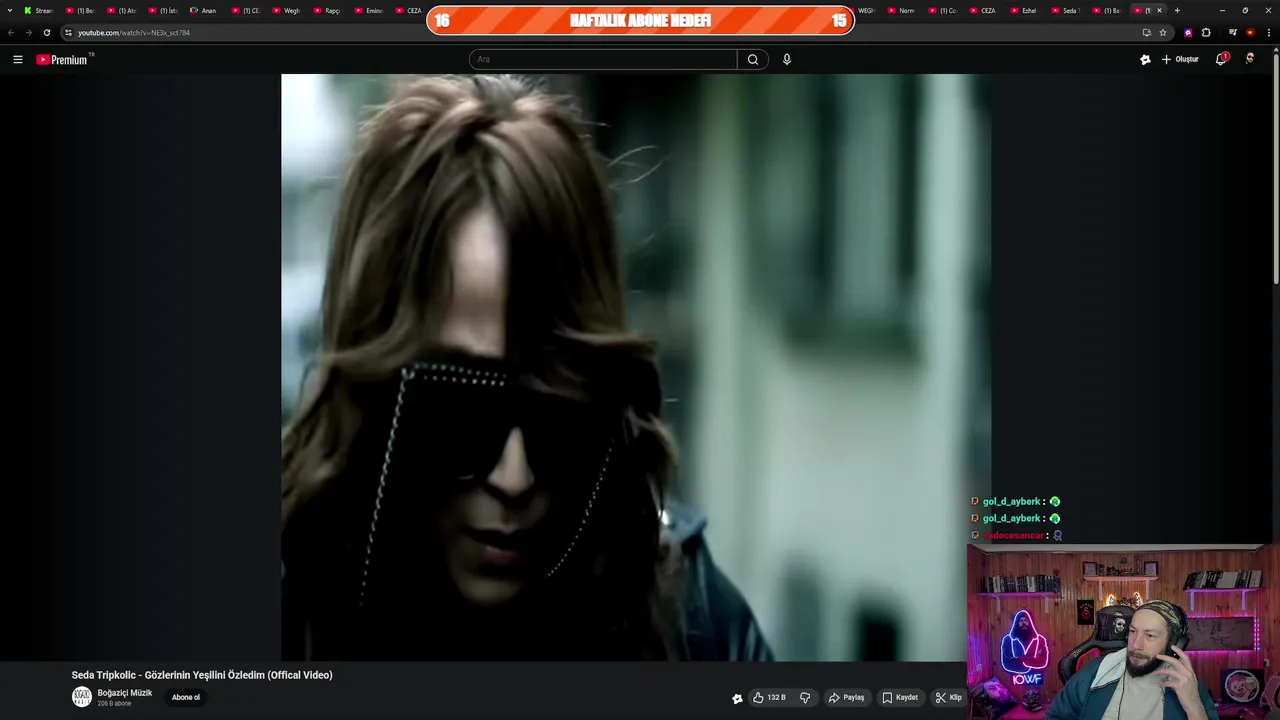Go back in browser history
The height and width of the screenshot is (720, 1280).
coord(11,32)
